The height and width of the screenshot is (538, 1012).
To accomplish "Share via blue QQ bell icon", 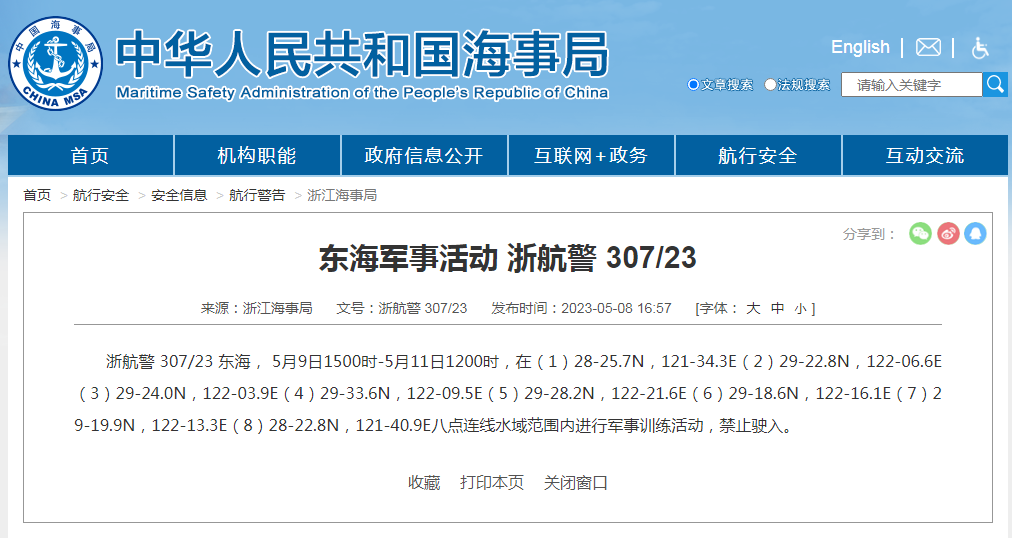I will (x=975, y=234).
